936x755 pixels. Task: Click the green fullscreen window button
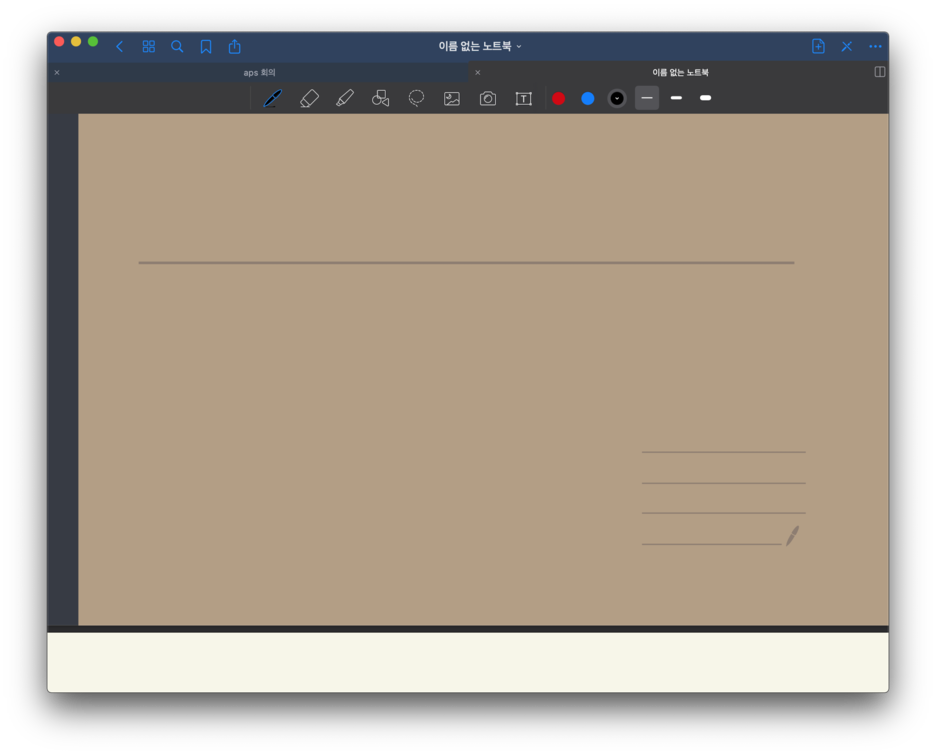(93, 41)
